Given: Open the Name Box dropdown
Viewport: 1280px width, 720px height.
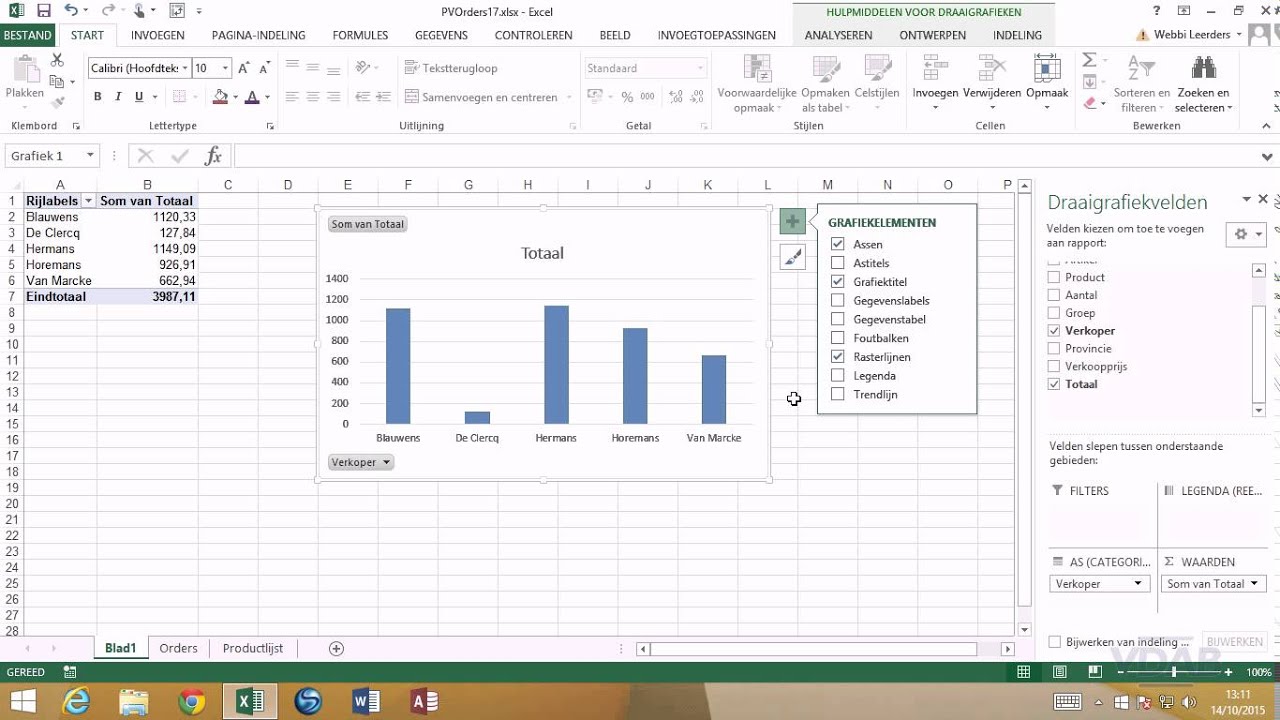Looking at the screenshot, I should coord(90,156).
